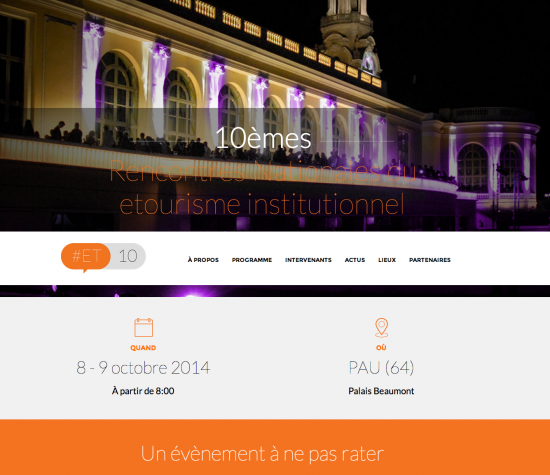Click the OÙ label
Image resolution: width=550 pixels, height=475 pixels.
point(381,348)
